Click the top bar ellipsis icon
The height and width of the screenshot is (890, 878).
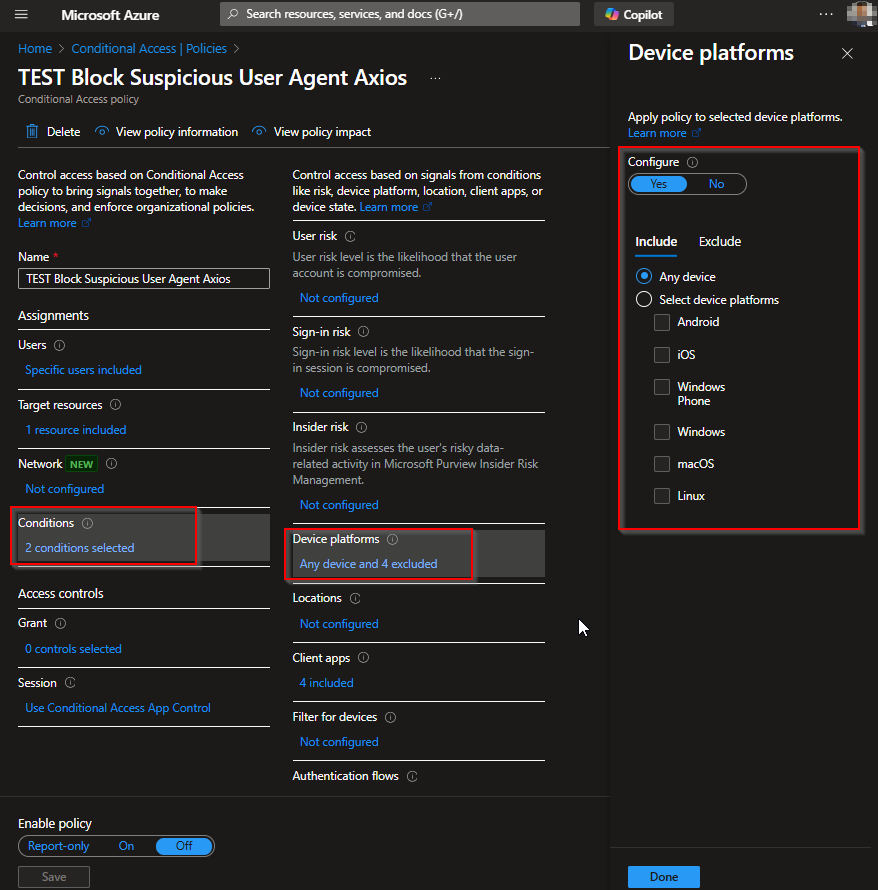point(826,14)
